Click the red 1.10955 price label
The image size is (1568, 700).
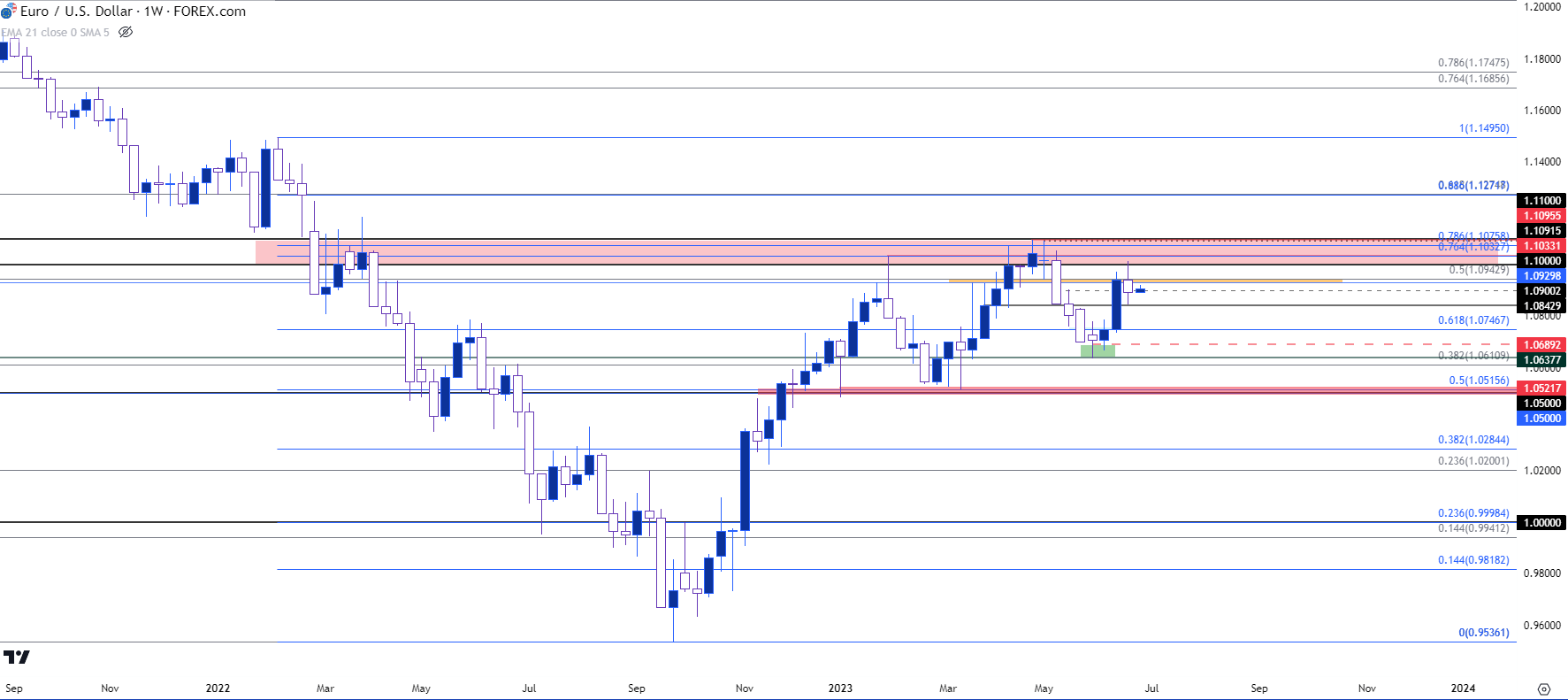pyautogui.click(x=1541, y=216)
